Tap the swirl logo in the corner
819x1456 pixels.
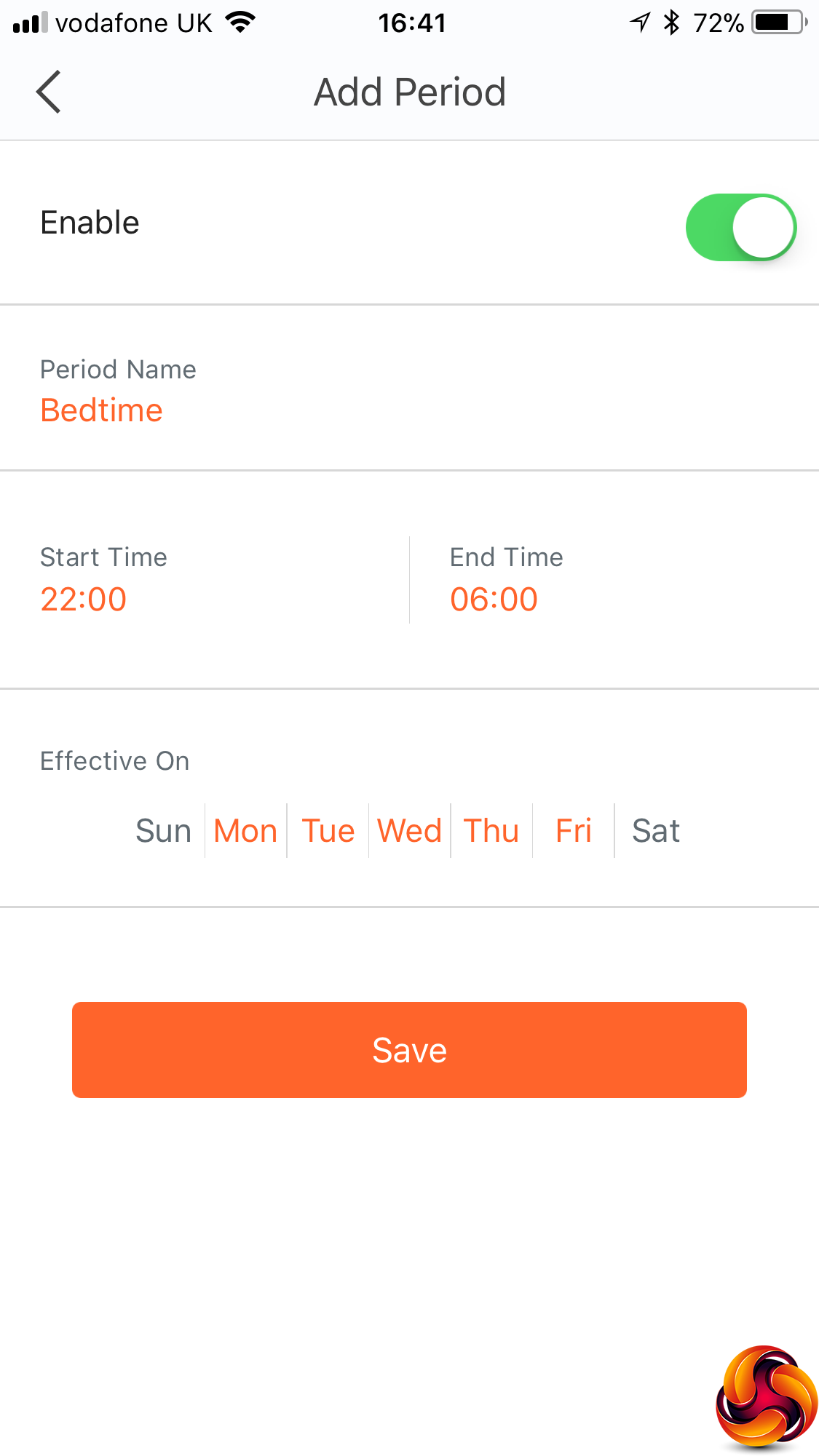coord(766,1396)
